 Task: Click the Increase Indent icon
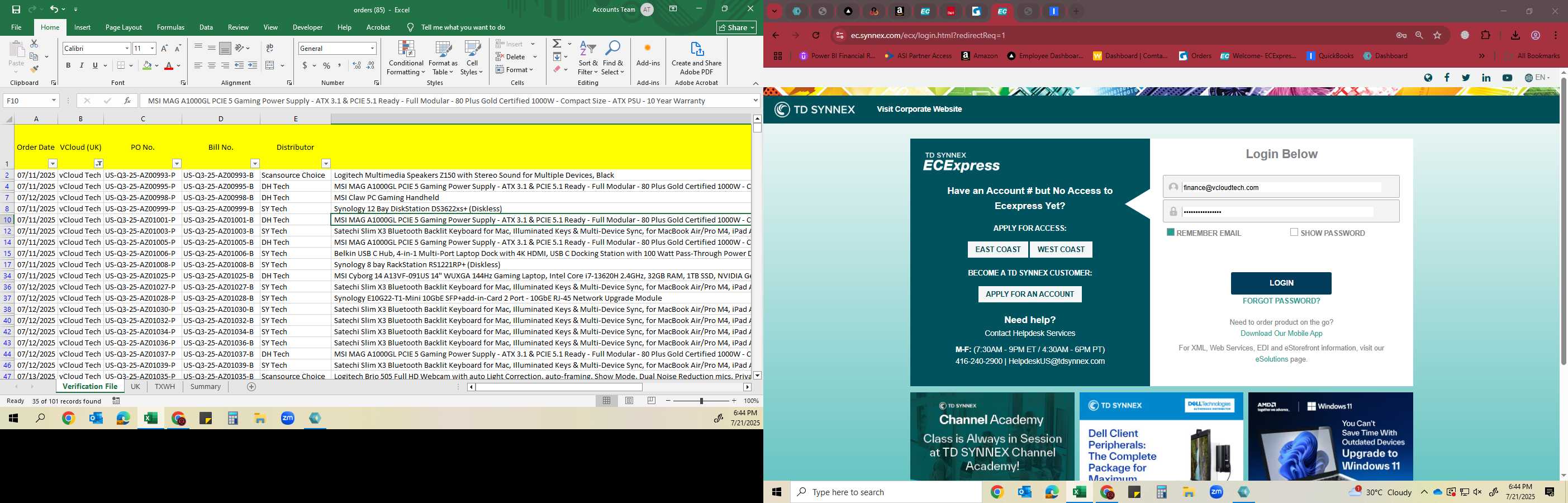(252, 65)
